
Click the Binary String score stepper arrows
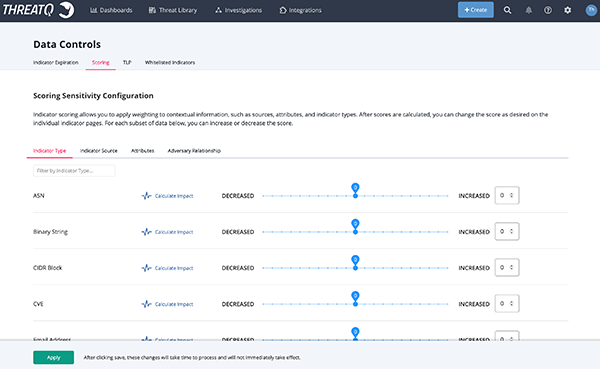[512, 231]
